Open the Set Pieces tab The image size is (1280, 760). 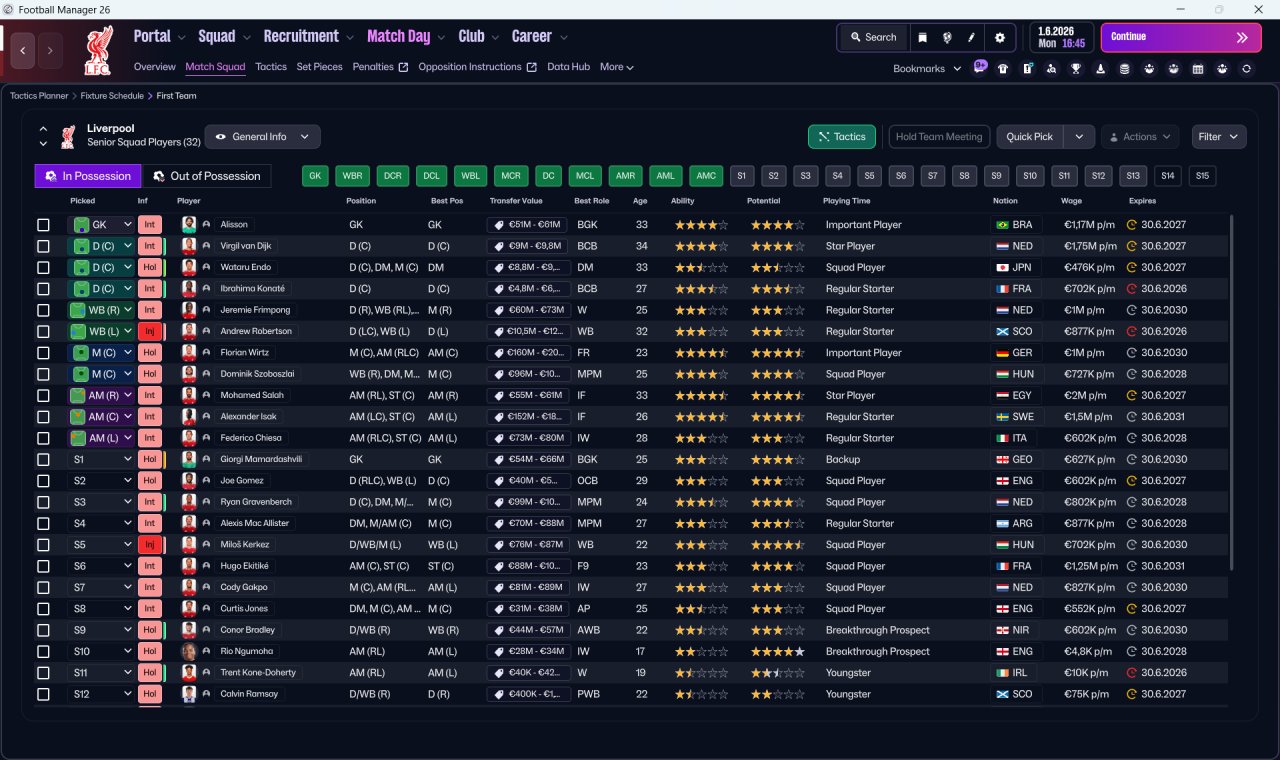[320, 67]
